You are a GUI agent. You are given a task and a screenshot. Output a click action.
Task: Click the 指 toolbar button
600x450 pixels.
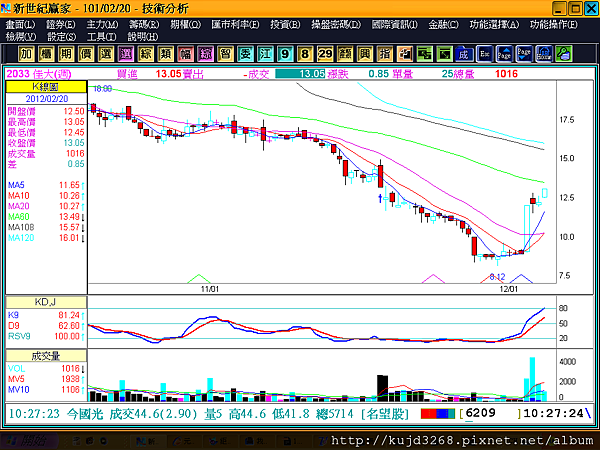(385, 54)
